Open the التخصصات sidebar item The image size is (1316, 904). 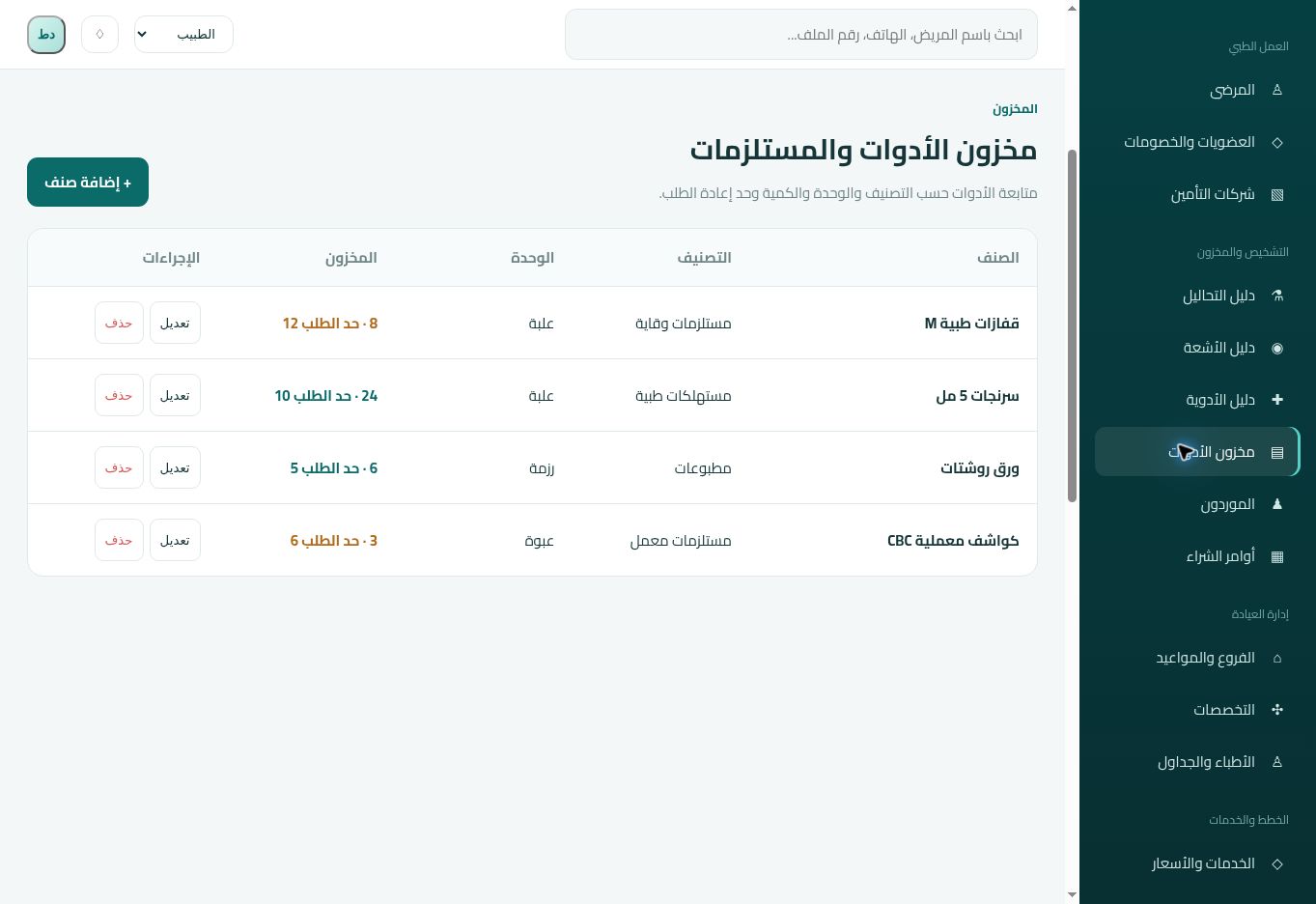point(1197,710)
